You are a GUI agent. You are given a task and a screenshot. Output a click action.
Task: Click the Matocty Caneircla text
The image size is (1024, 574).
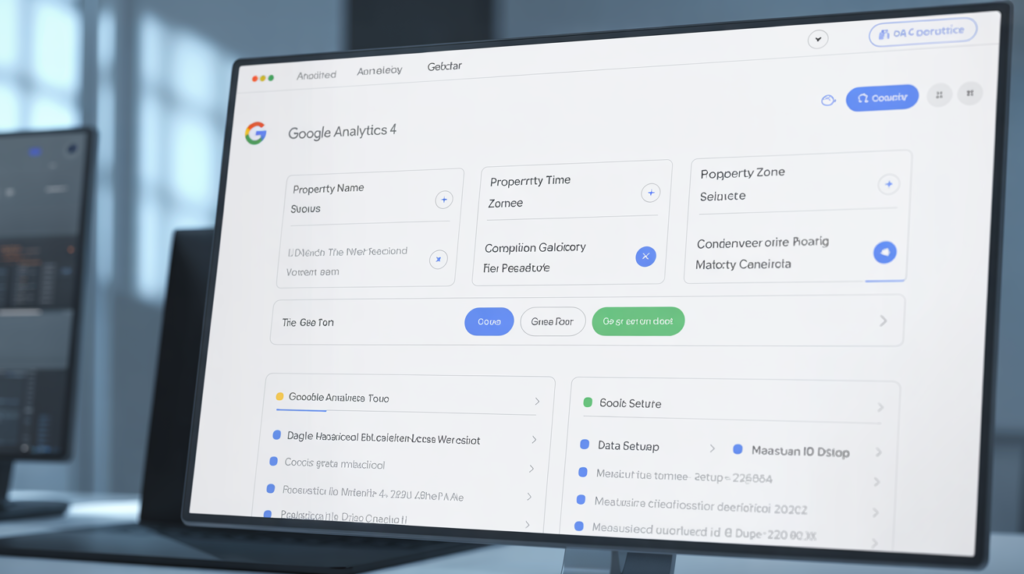[x=743, y=264]
